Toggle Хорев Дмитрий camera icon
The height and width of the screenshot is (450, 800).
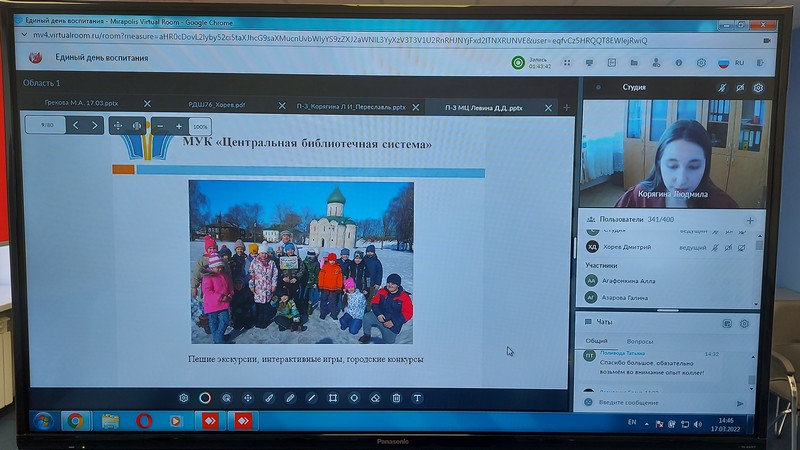pos(728,248)
